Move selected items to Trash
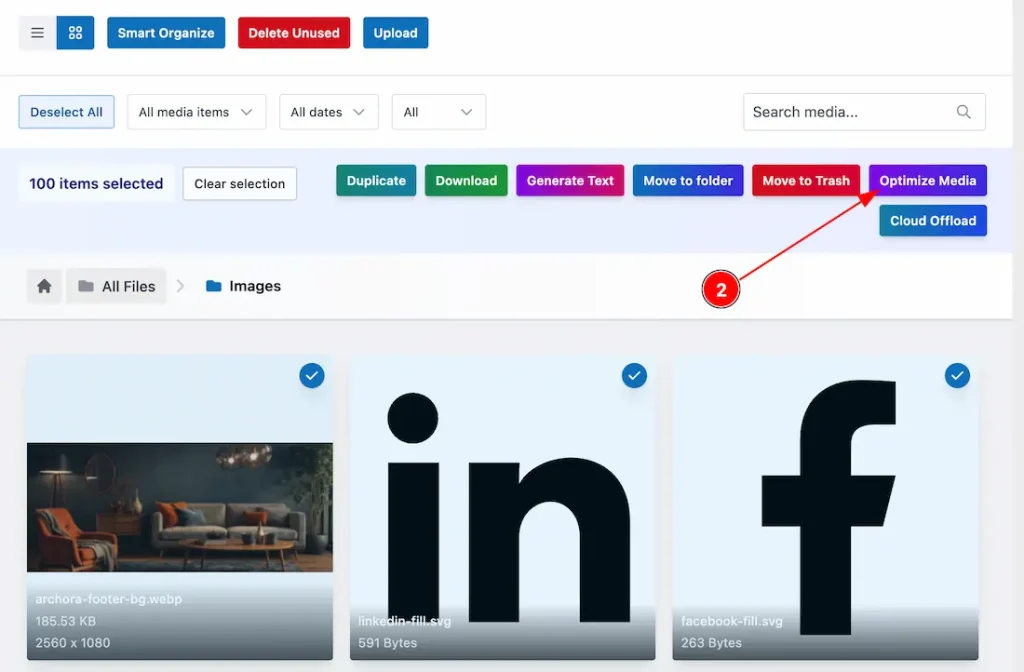Screen dimensions: 1024x672 pyautogui.click(x=806, y=180)
